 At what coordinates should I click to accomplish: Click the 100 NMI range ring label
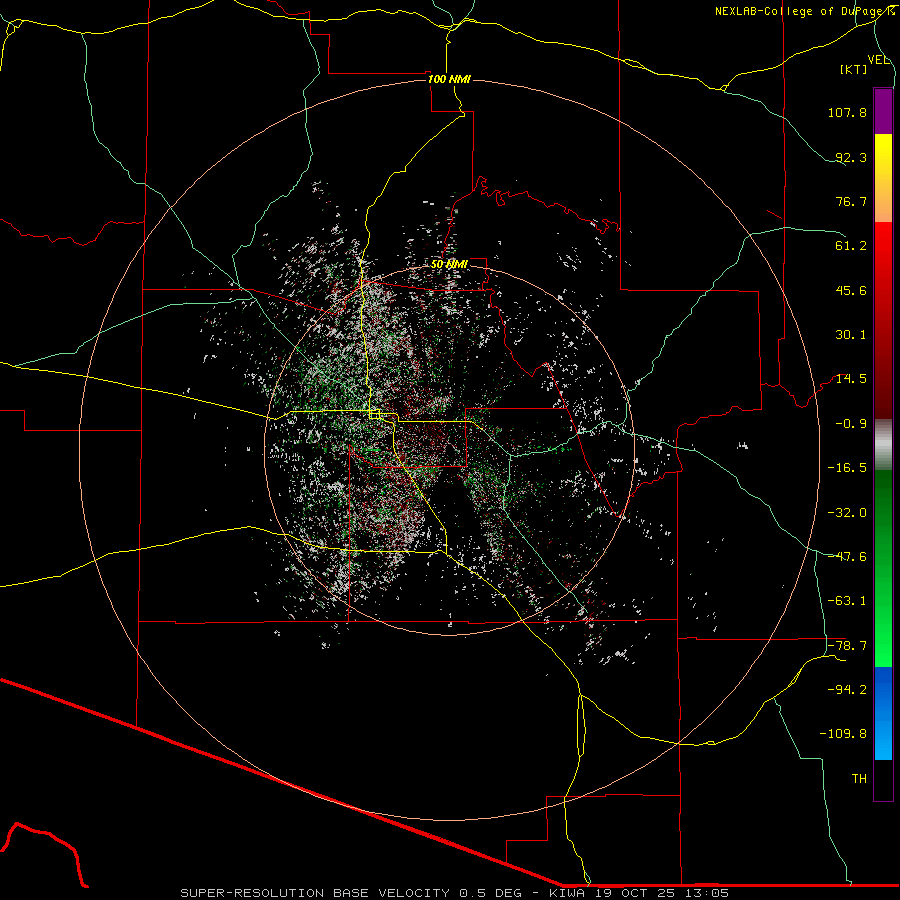click(x=449, y=79)
